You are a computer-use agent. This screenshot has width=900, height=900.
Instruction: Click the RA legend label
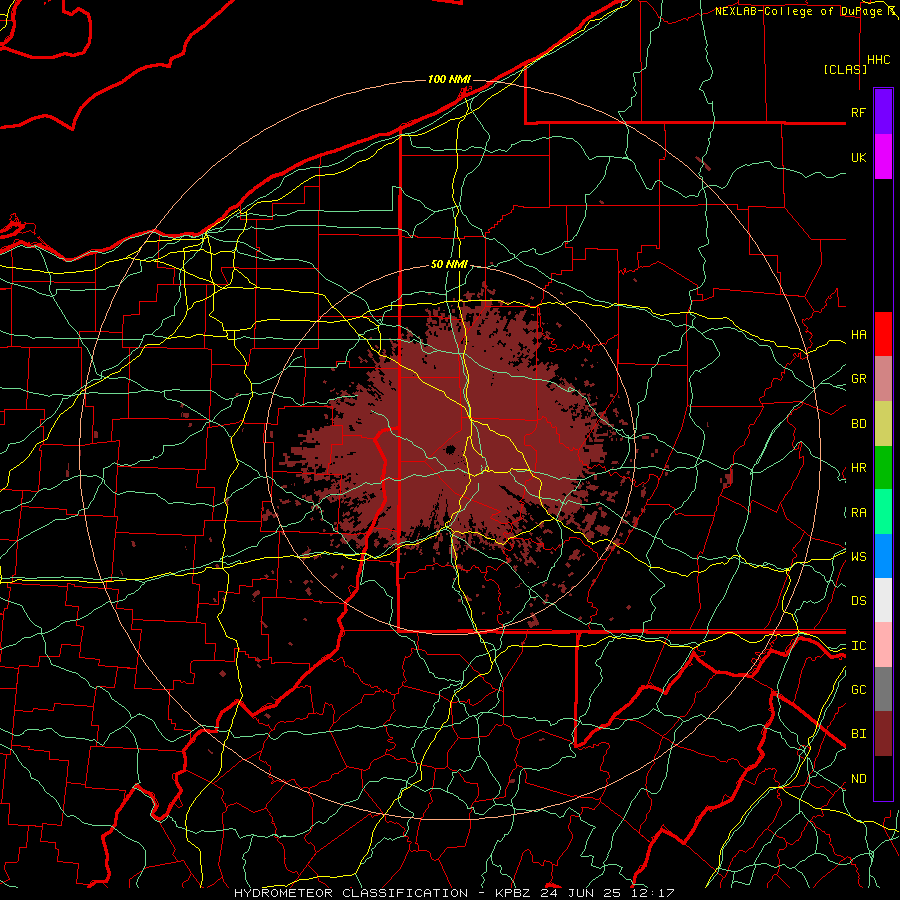[x=858, y=513]
